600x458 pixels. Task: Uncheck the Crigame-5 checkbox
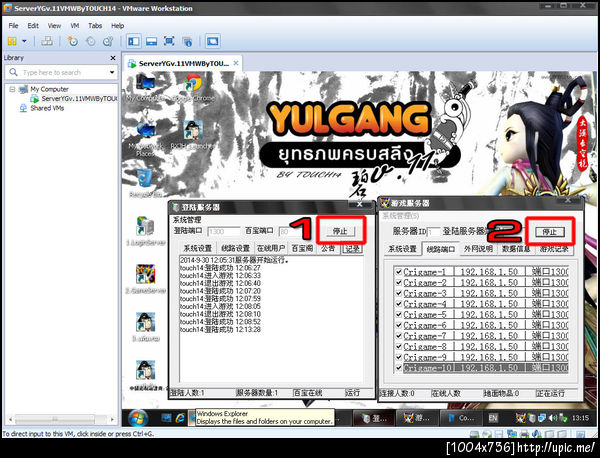[399, 315]
